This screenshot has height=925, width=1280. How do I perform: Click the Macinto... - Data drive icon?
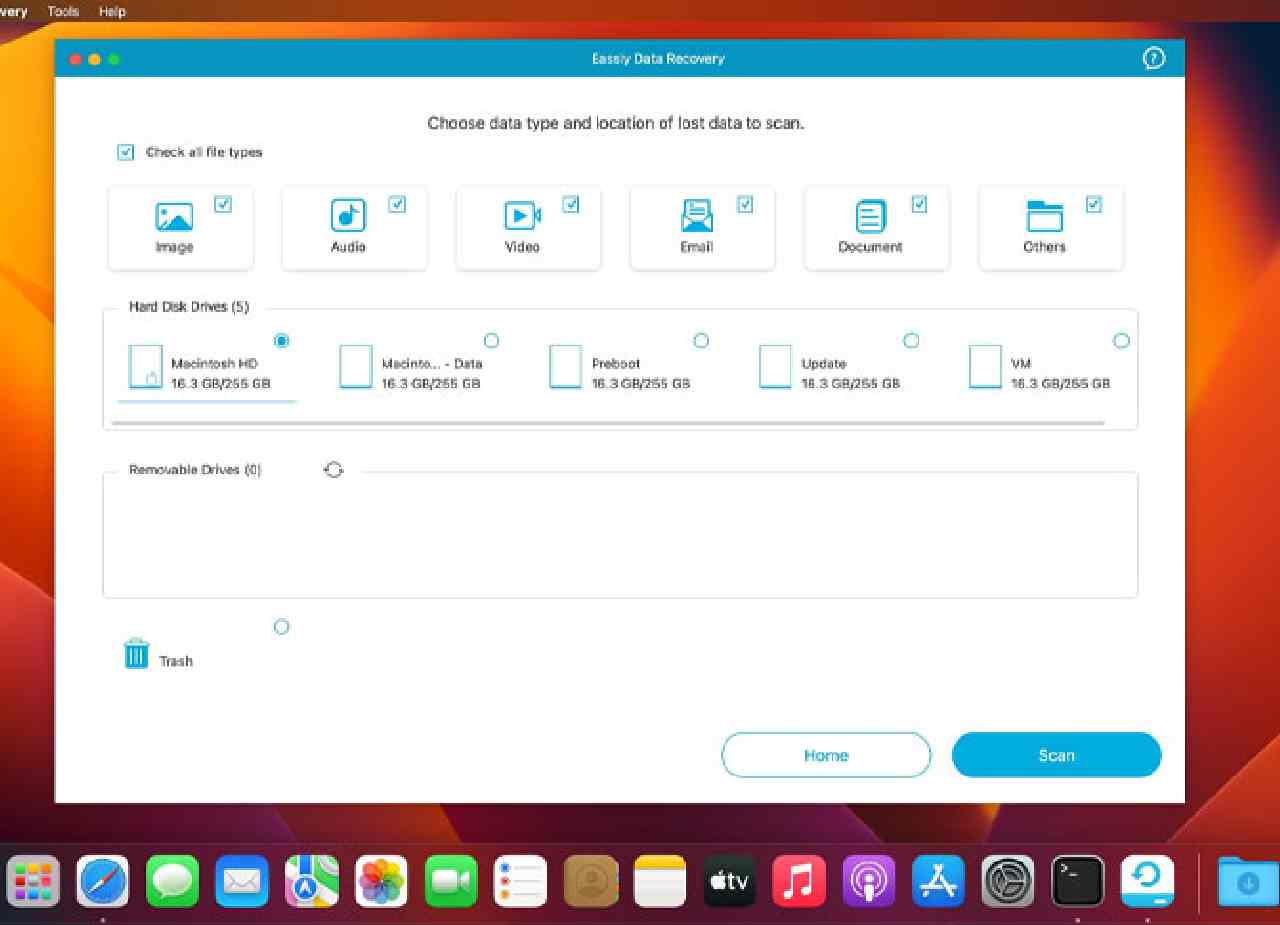356,367
